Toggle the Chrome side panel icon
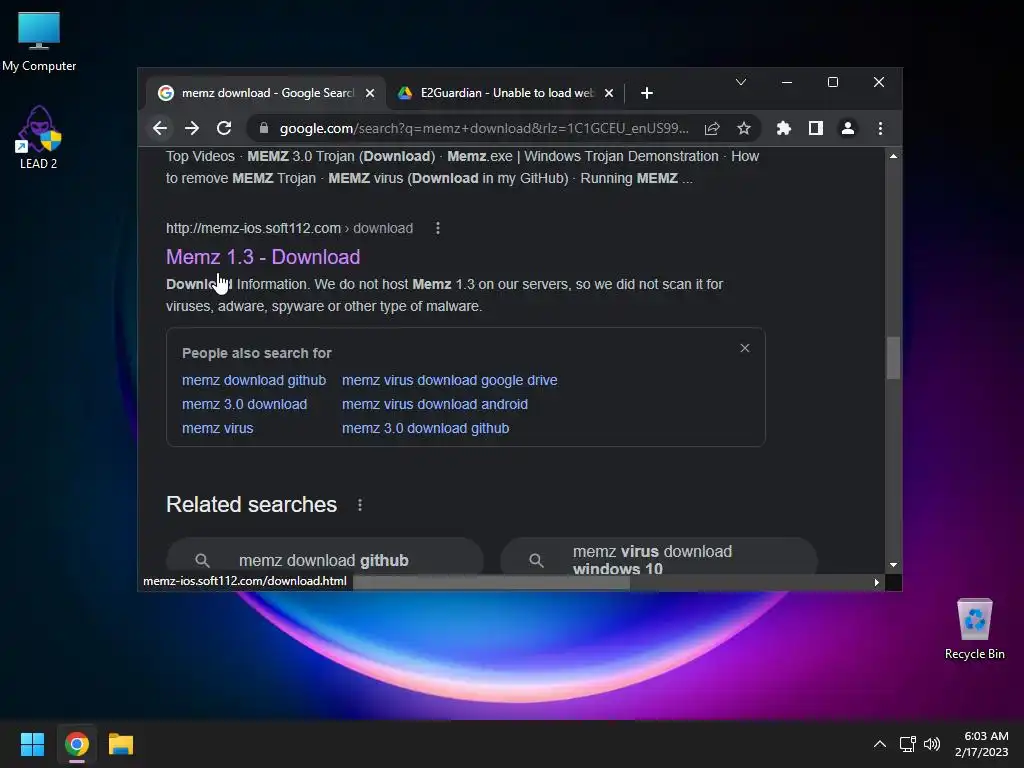 click(816, 128)
